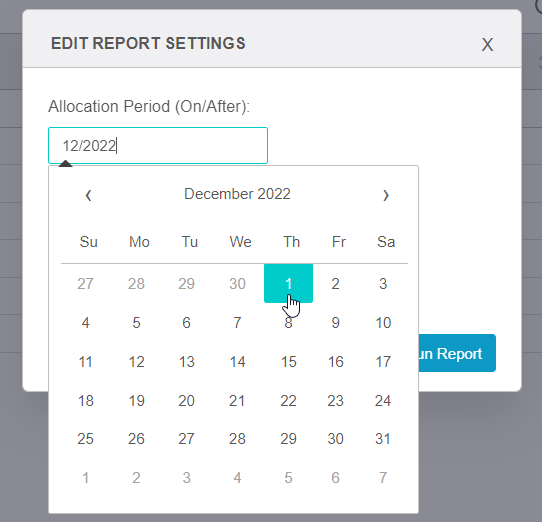542x522 pixels.
Task: Go to previous month in calendar
Action: click(88, 195)
